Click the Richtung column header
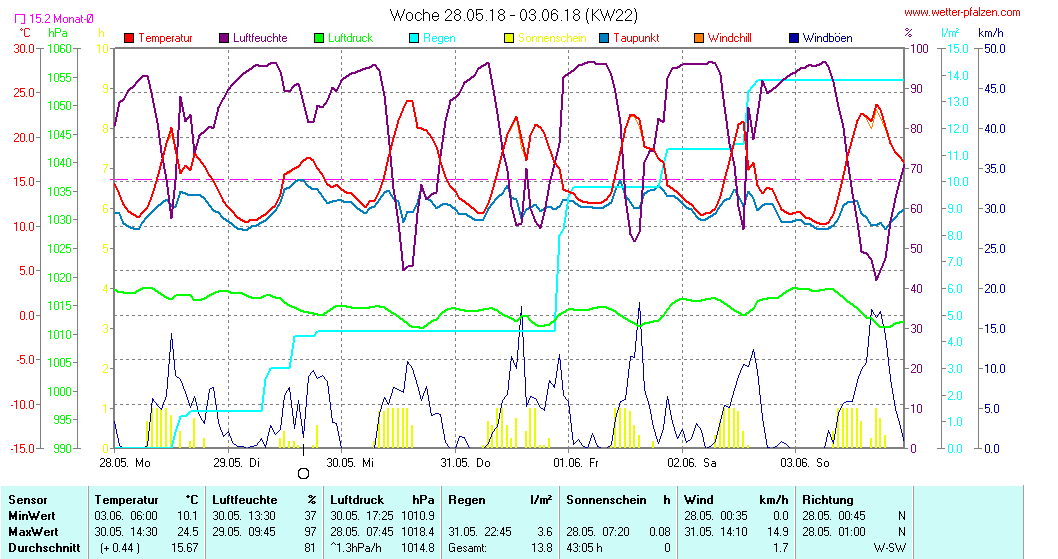The image size is (1058, 559). pyautogui.click(x=828, y=500)
